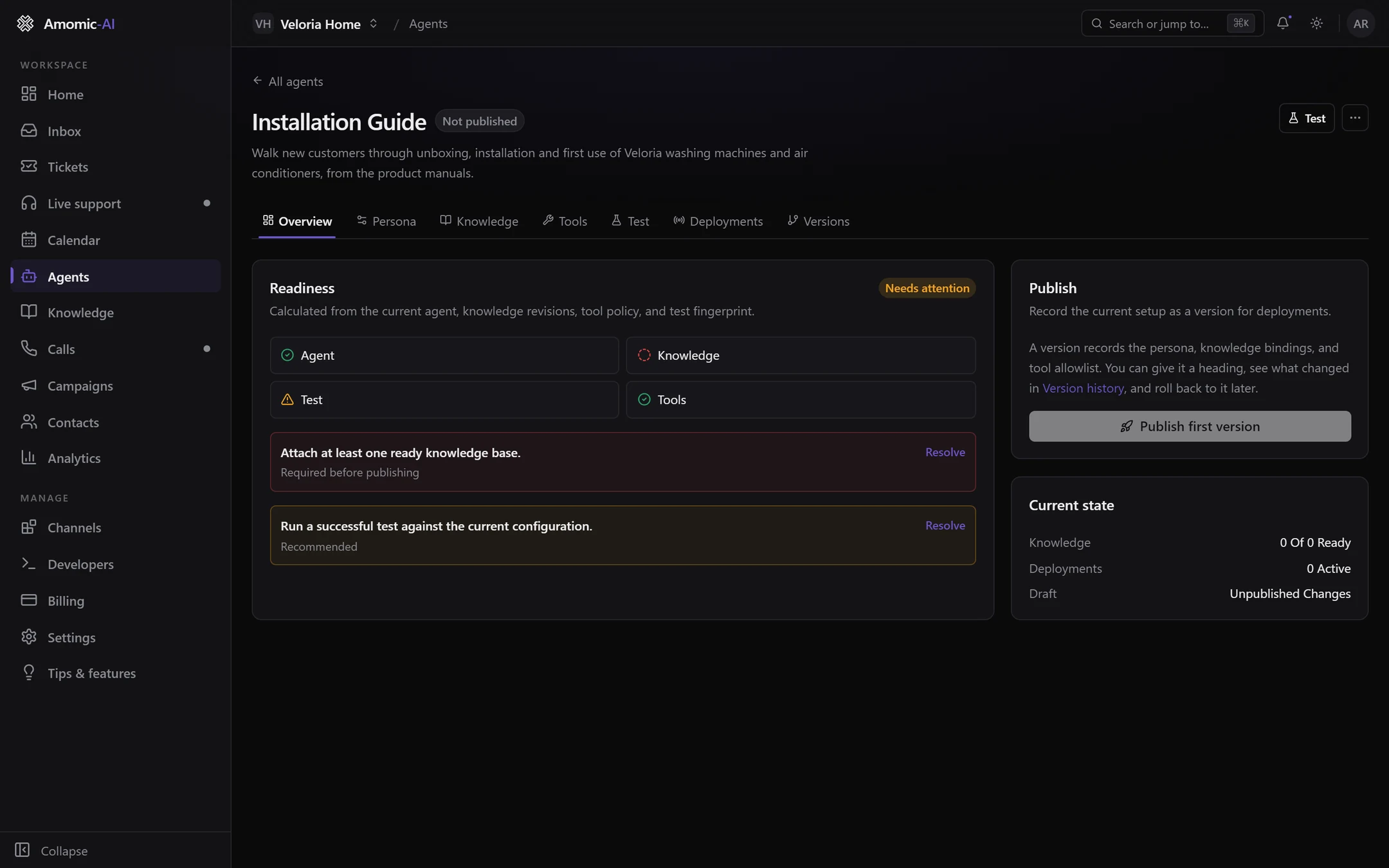
Task: Click the Calls phone icon
Action: coord(29,348)
